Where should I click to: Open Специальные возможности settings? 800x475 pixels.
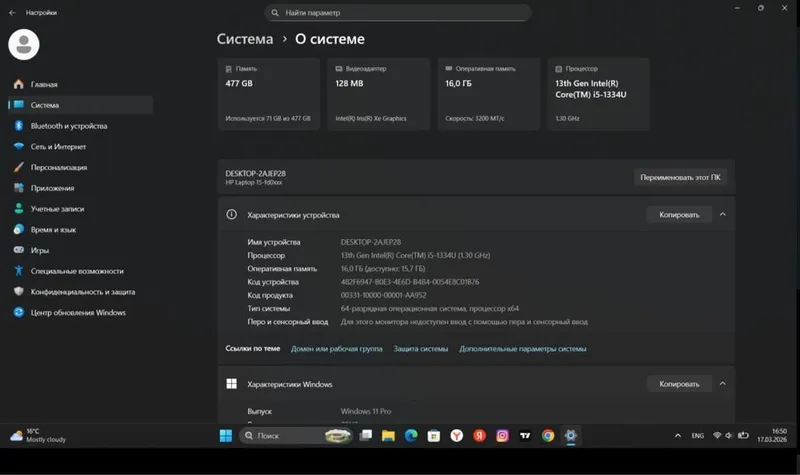coord(81,271)
